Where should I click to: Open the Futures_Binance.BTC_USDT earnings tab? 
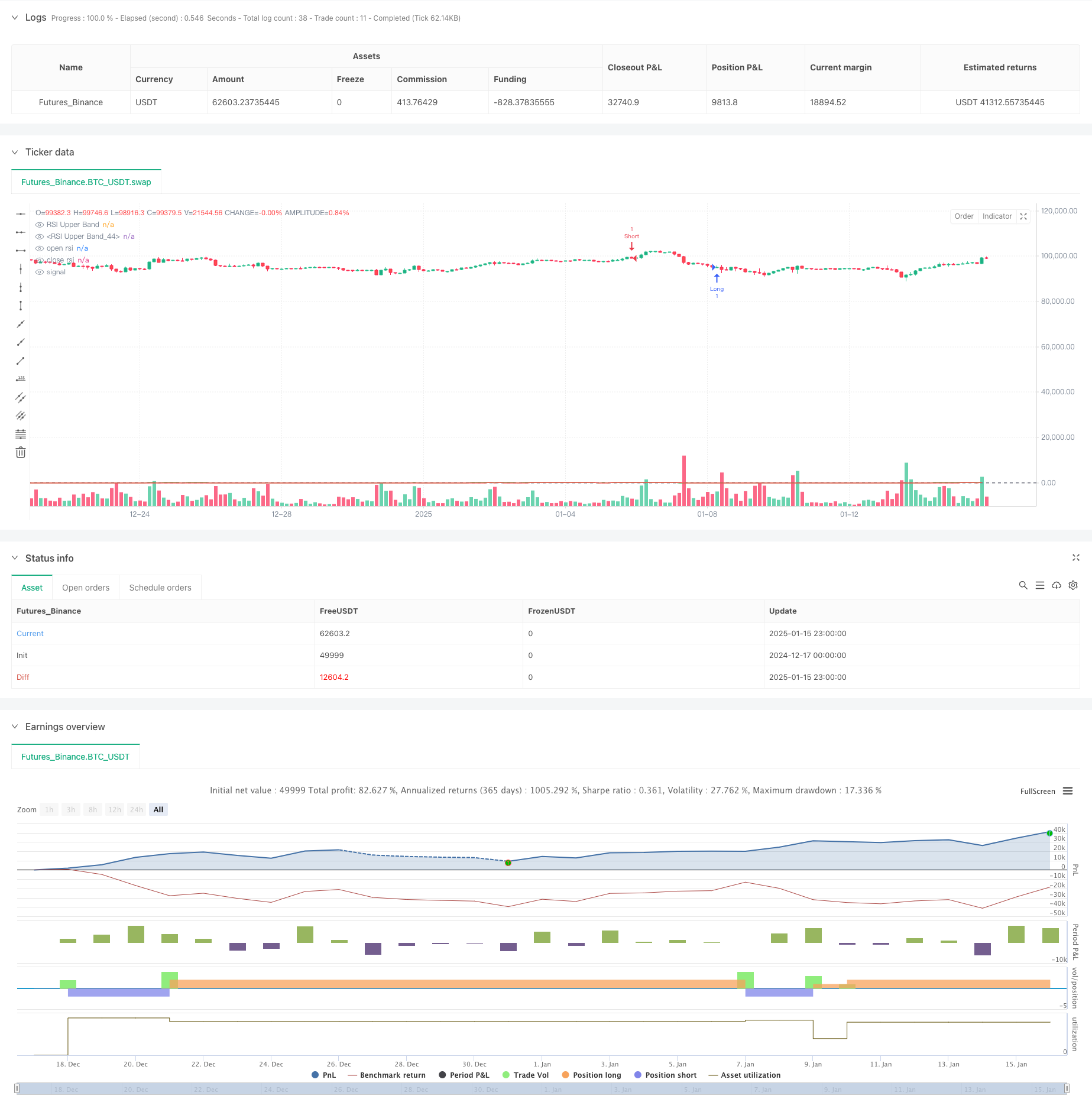(x=75, y=757)
